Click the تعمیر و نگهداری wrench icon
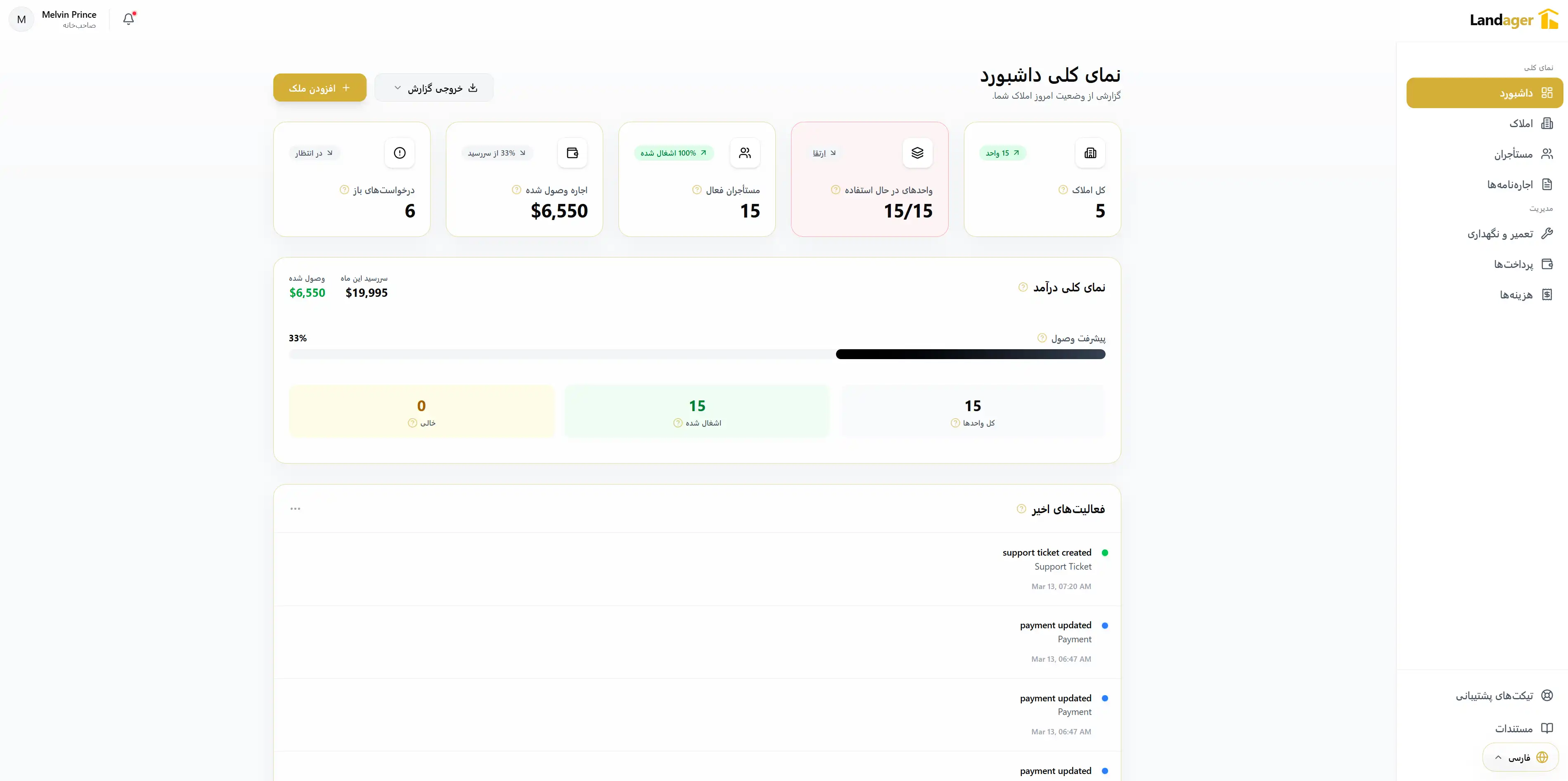This screenshot has width=1568, height=781. click(1548, 233)
